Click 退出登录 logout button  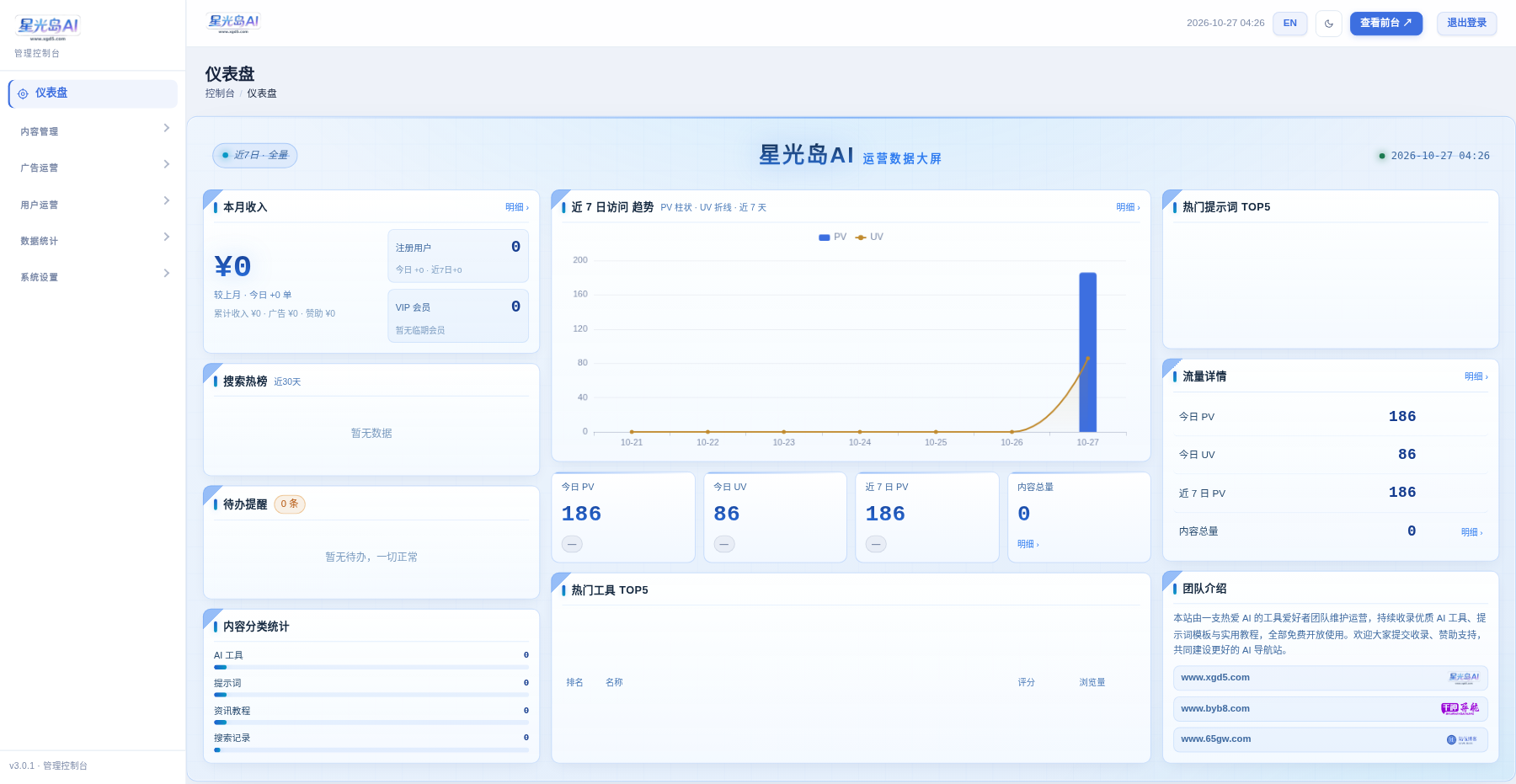point(1466,24)
